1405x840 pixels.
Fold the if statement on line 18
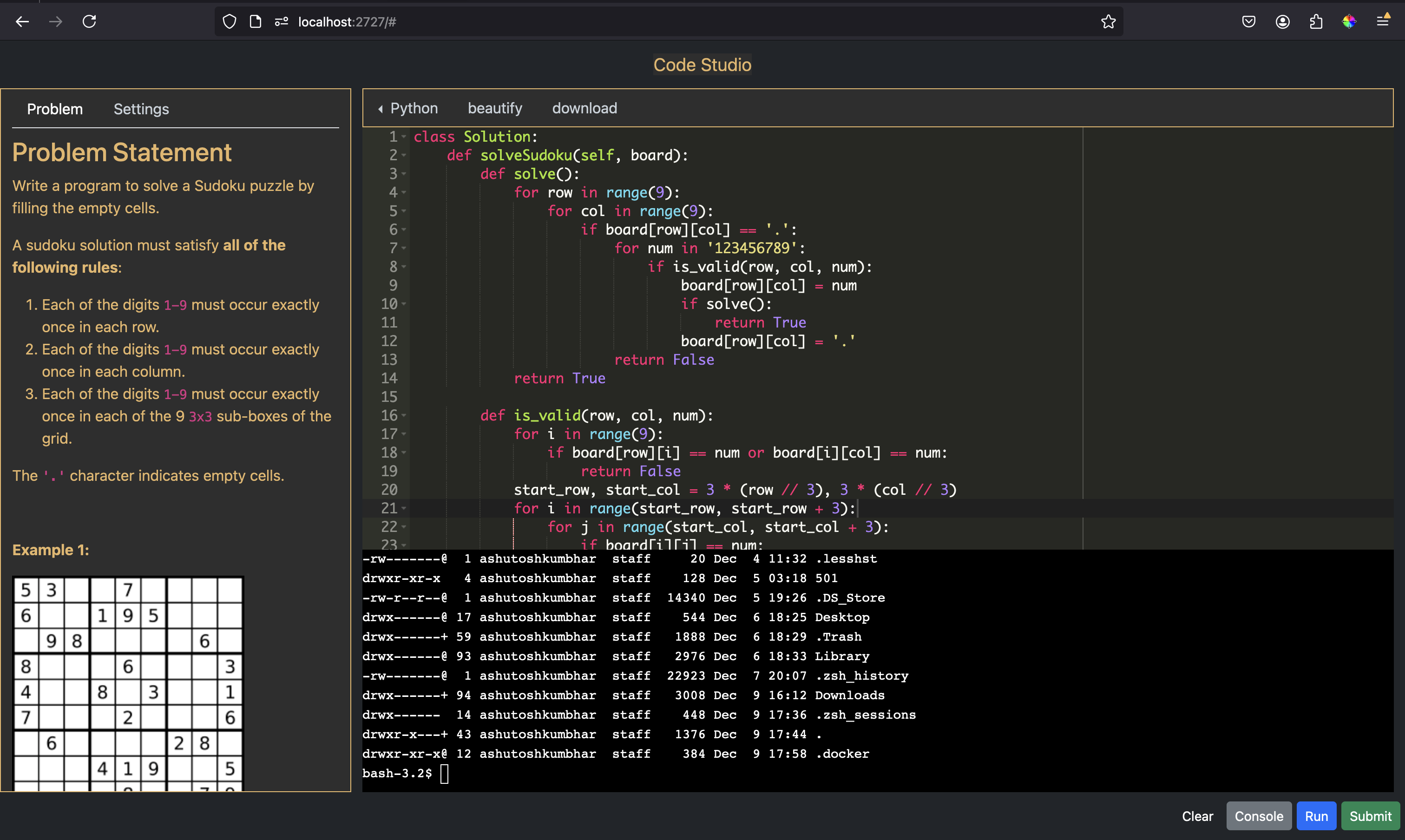coord(404,453)
